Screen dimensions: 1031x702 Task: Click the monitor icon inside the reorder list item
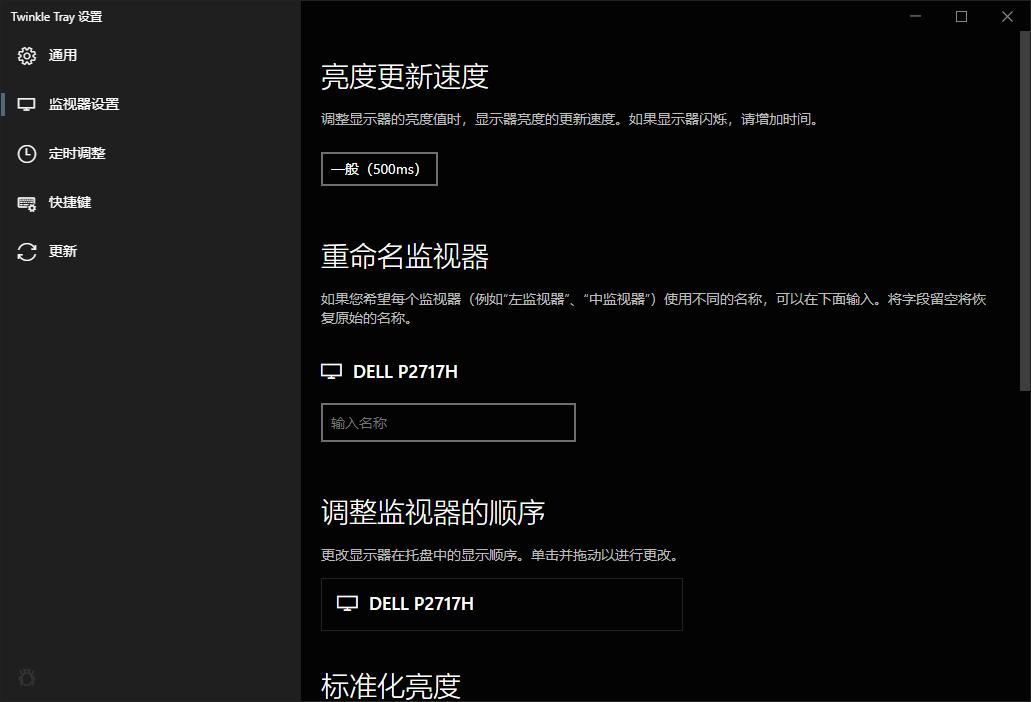point(347,603)
